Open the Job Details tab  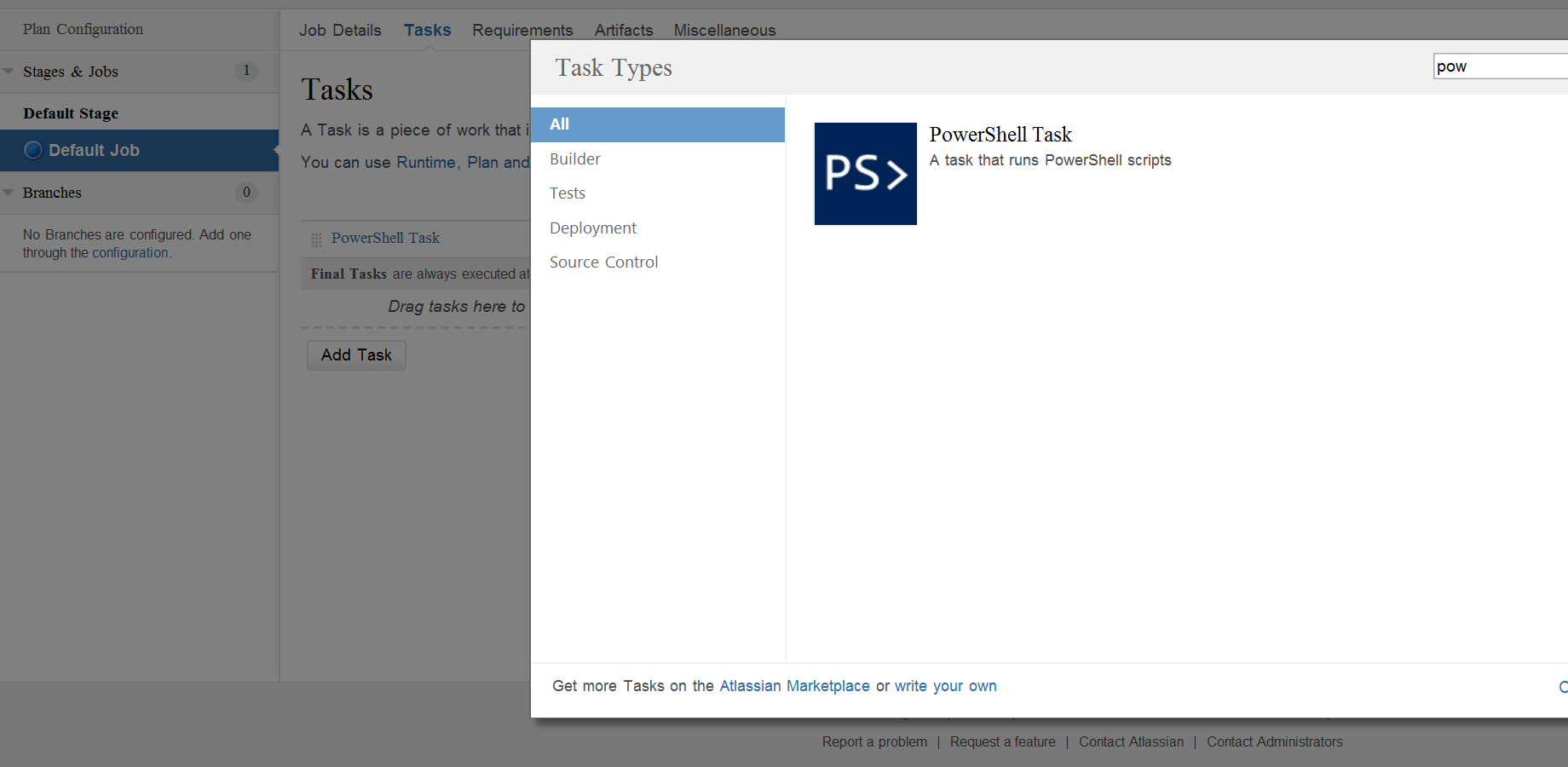[x=340, y=30]
